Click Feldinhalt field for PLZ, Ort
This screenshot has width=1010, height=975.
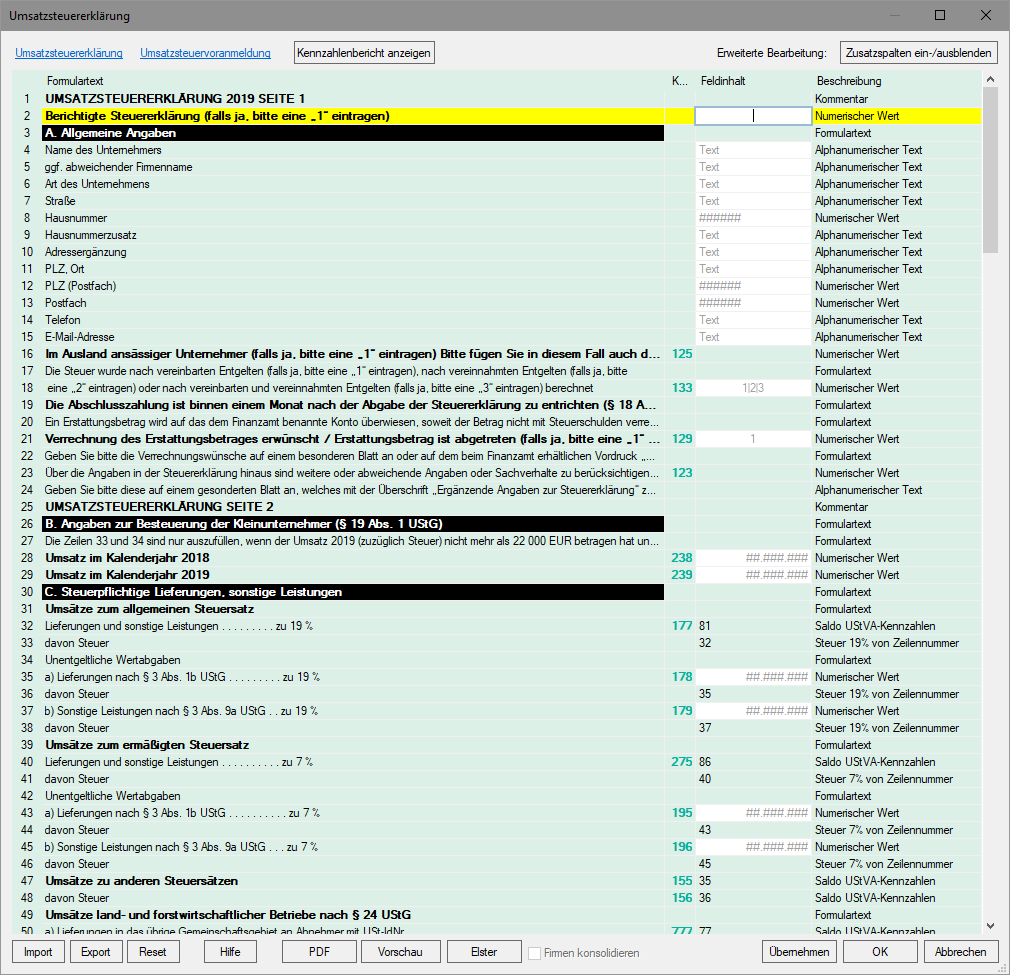click(753, 269)
